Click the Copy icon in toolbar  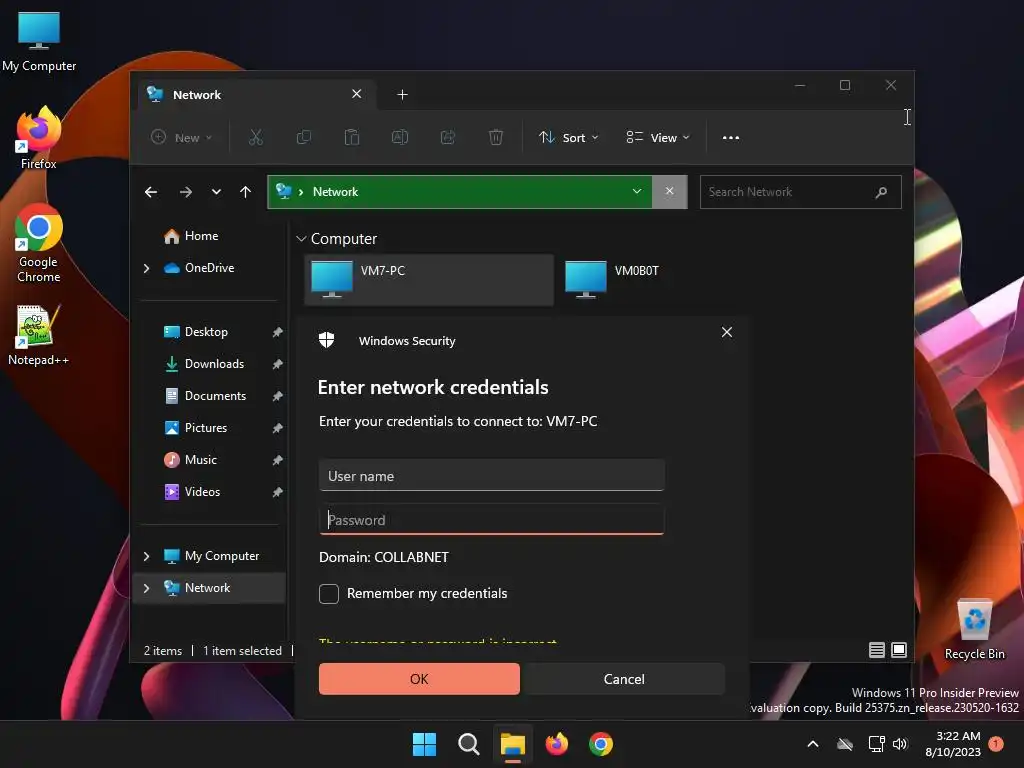click(304, 138)
